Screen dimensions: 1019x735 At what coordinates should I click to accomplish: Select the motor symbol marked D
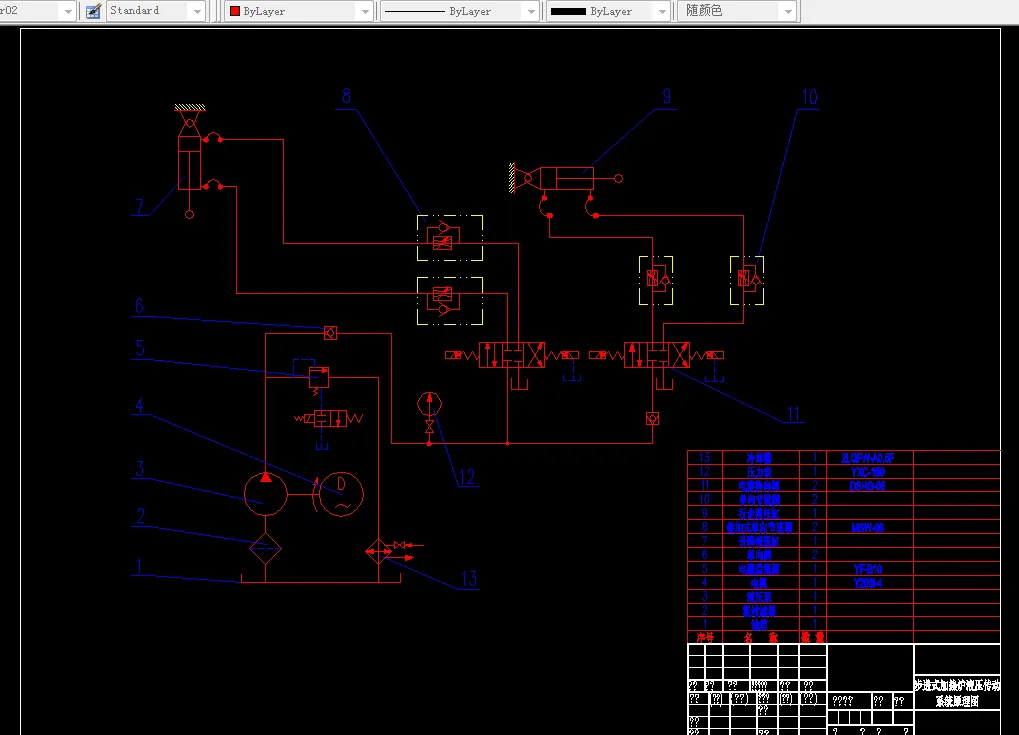341,495
